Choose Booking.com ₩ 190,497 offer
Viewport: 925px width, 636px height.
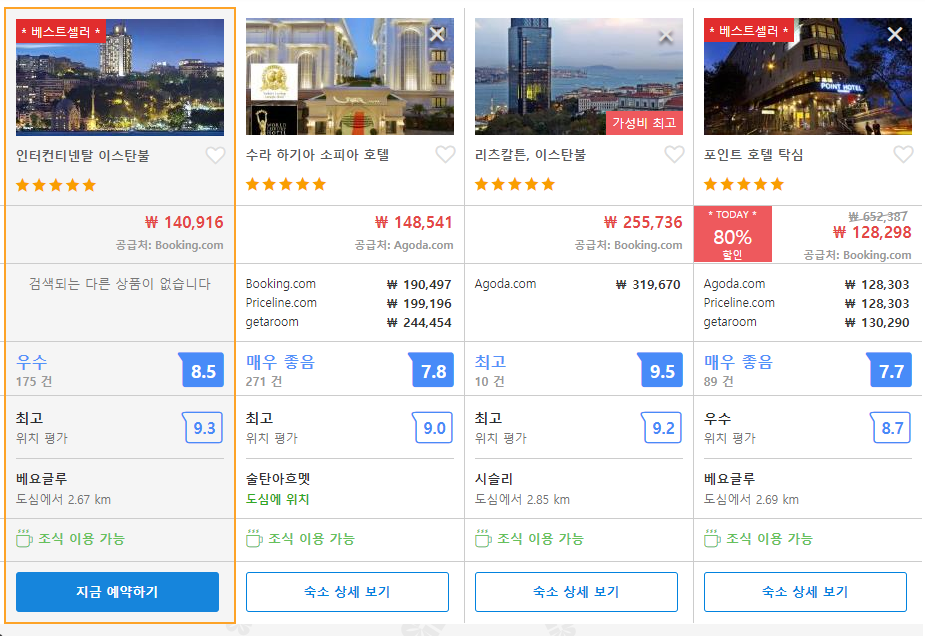pyautogui.click(x=349, y=284)
